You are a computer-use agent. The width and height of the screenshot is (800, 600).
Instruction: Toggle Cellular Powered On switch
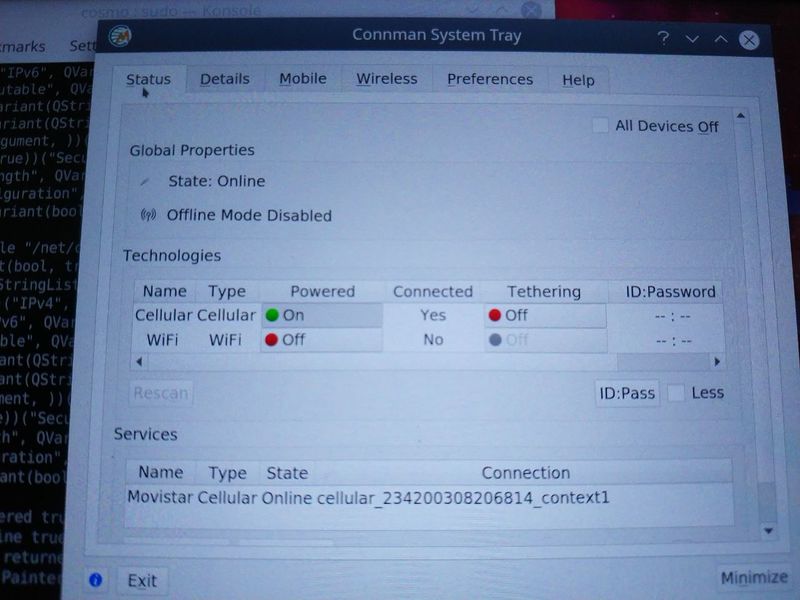point(321,315)
